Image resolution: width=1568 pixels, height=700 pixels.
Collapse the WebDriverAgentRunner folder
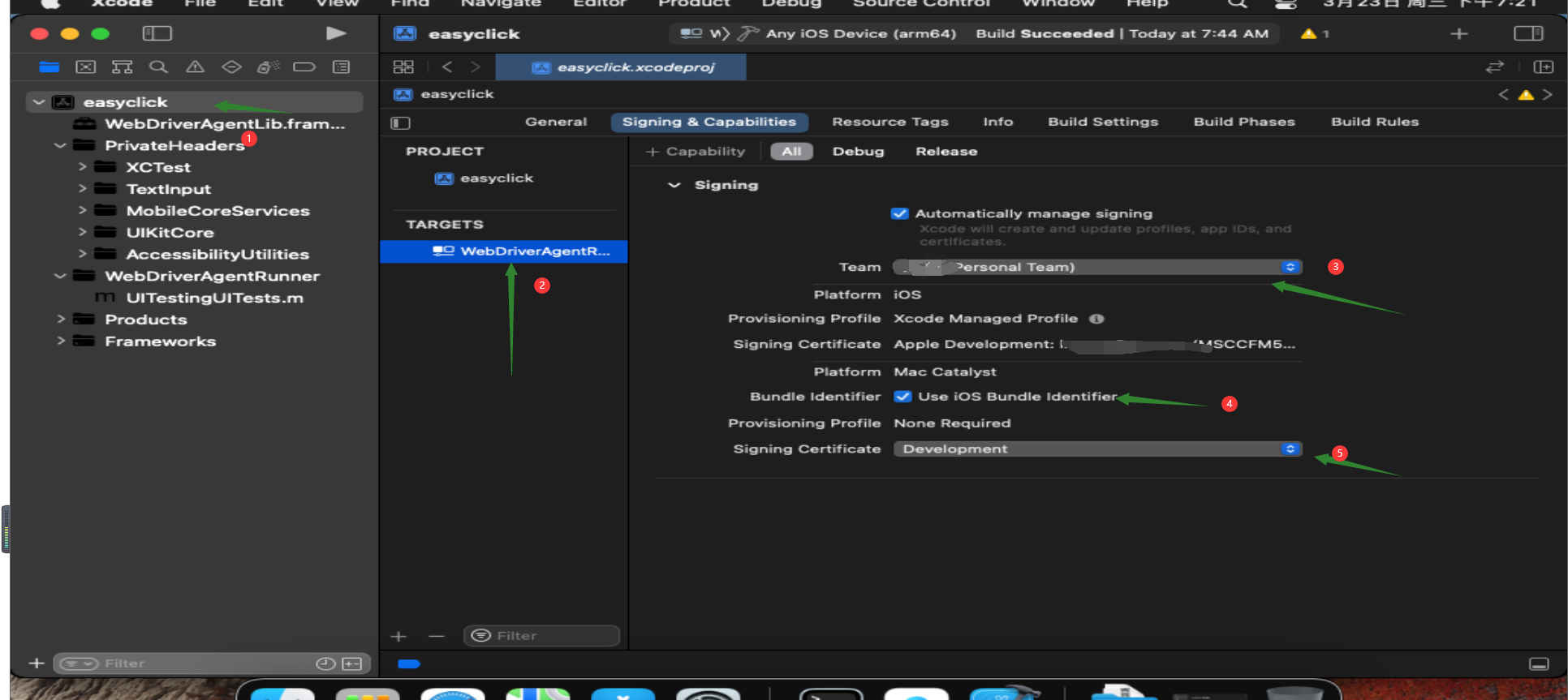[60, 277]
